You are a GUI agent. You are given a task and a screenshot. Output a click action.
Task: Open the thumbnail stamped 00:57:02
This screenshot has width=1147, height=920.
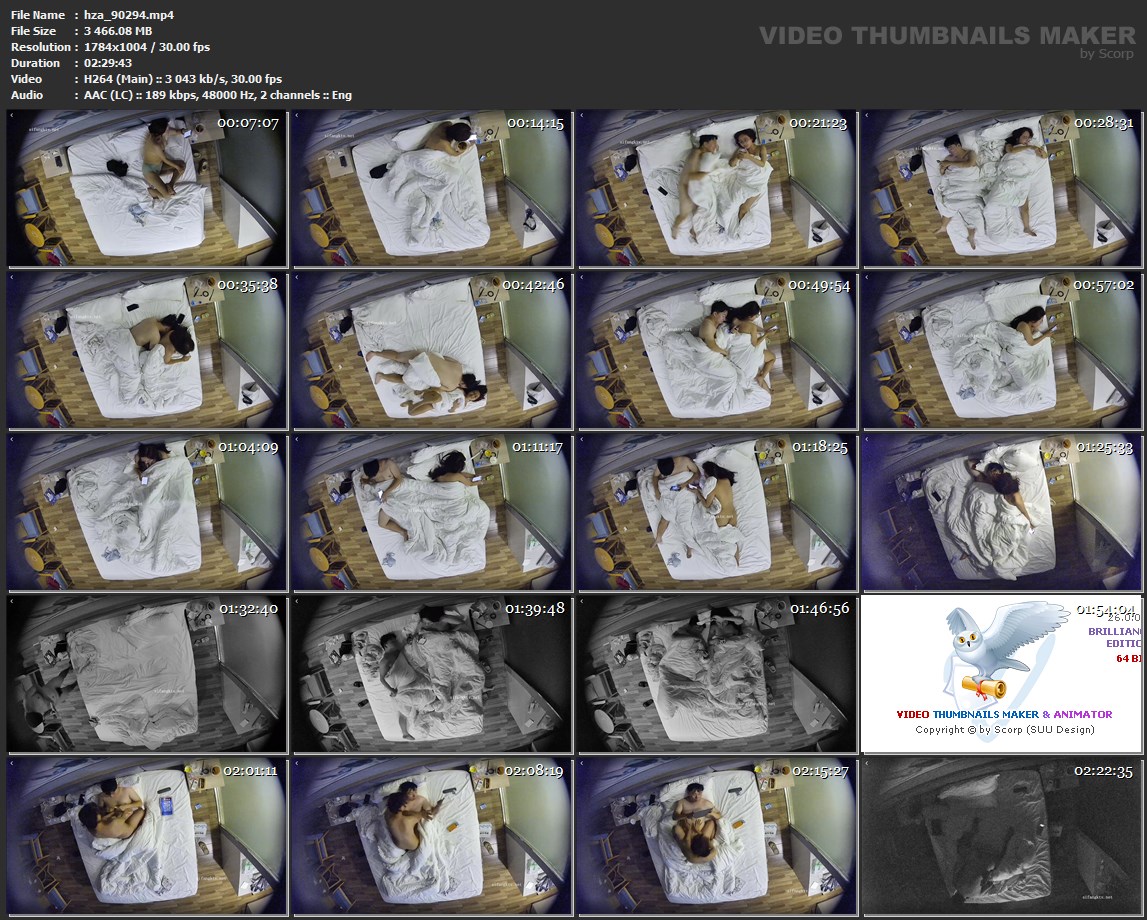[x=1001, y=351]
